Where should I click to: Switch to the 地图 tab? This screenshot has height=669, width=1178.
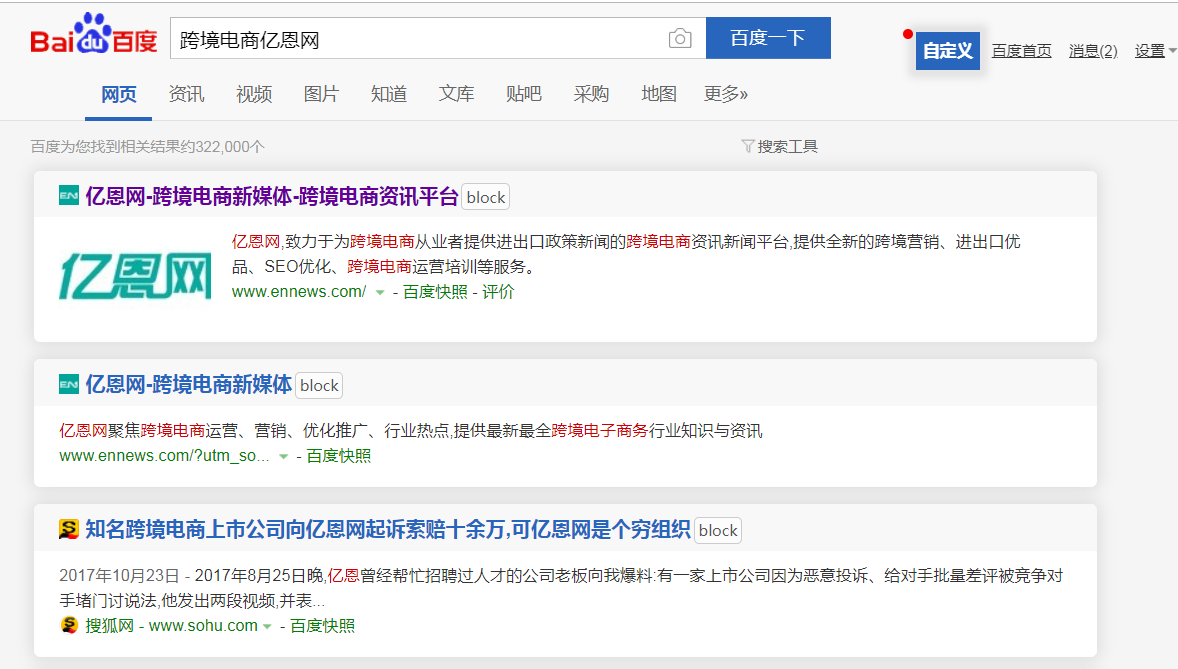[659, 94]
